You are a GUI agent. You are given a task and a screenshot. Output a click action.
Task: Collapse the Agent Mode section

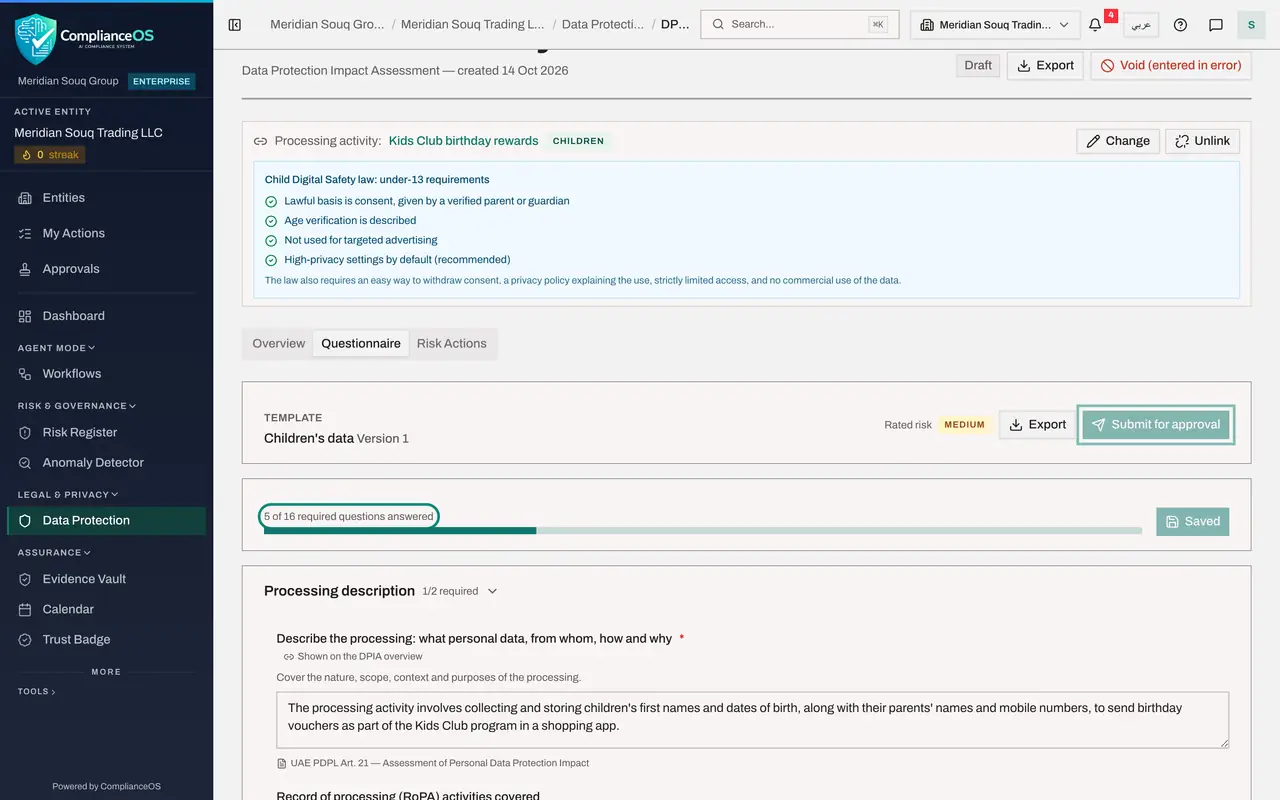coord(57,348)
